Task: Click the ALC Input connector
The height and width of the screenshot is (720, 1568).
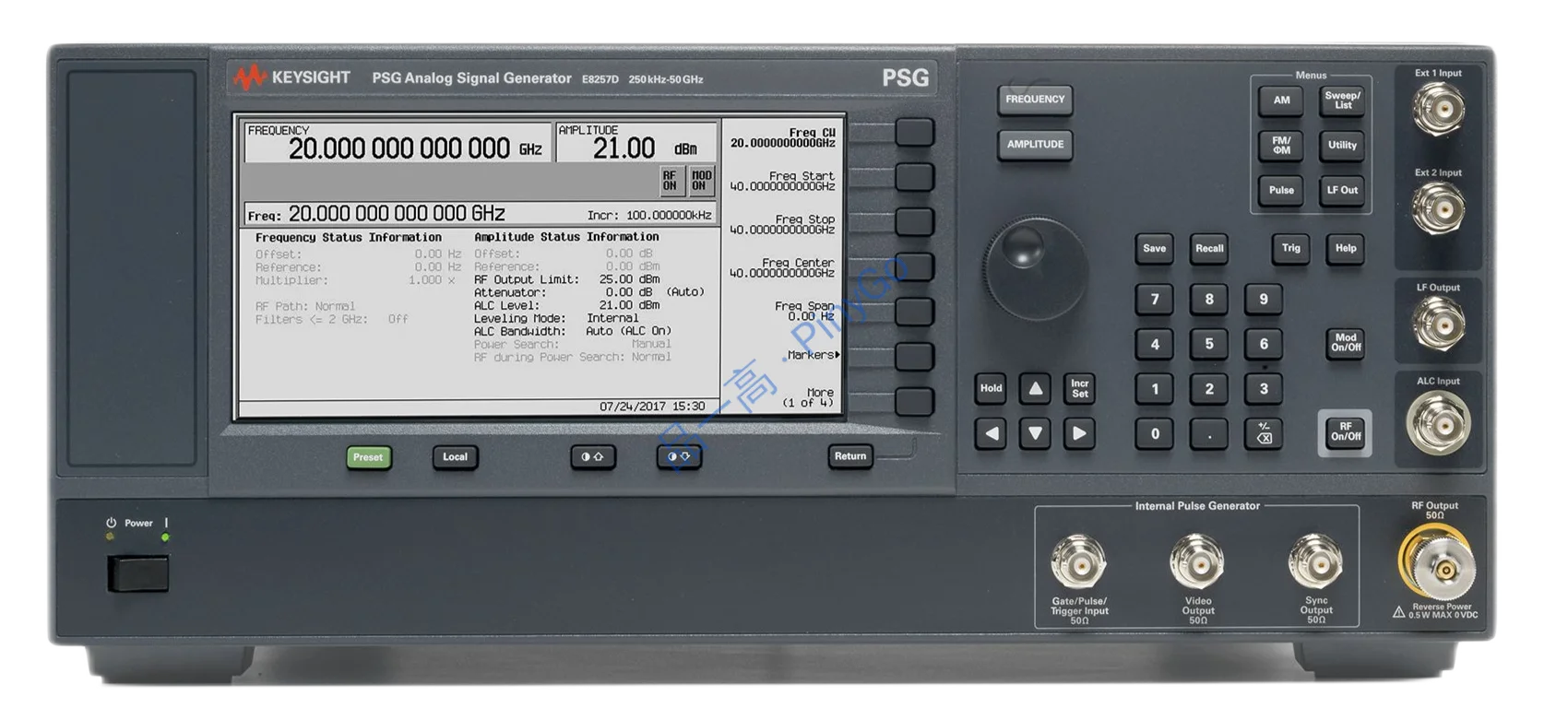Action: pos(1438,423)
